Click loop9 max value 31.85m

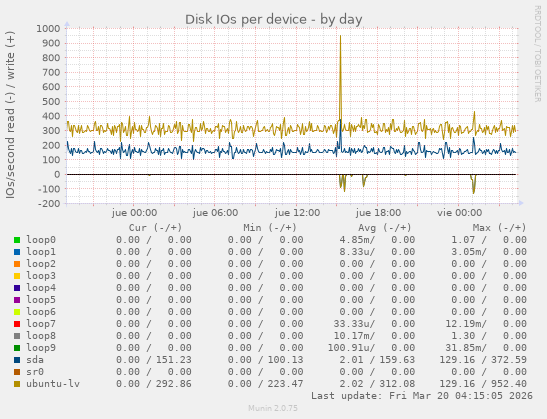(x=463, y=348)
